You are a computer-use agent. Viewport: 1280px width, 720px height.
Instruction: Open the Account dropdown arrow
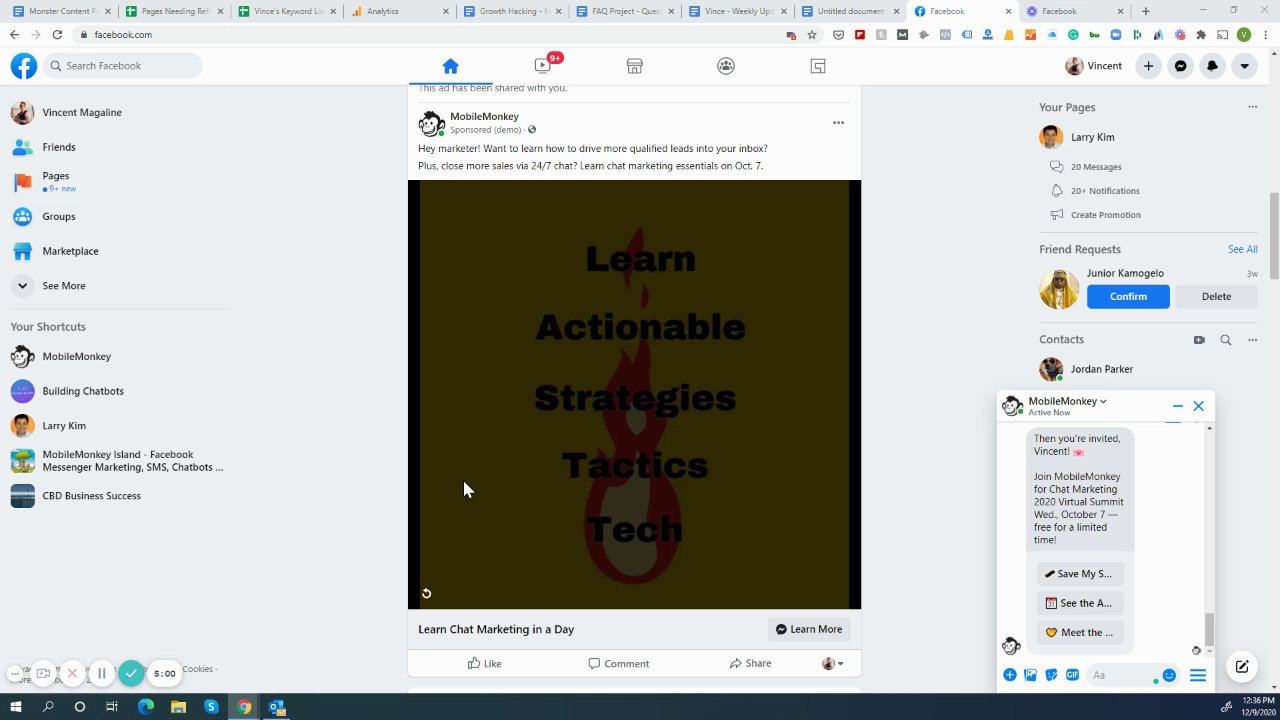[1245, 66]
